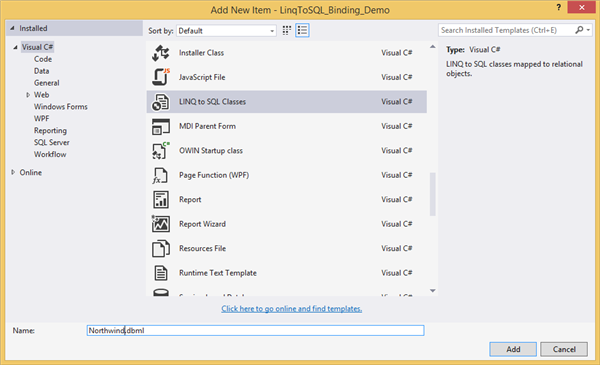The image size is (600, 365).
Task: Click the Installer Class template icon
Action: pos(161,53)
